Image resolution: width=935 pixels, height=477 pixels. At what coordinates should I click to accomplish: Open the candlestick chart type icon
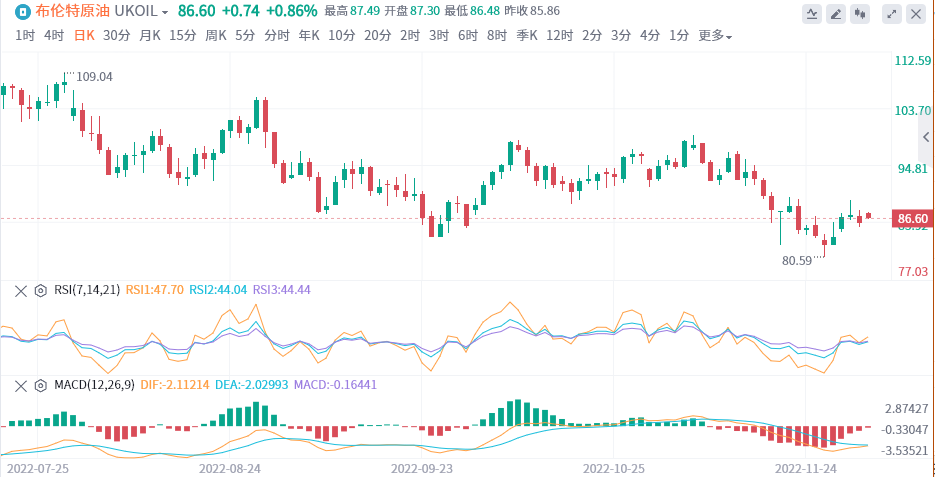860,13
